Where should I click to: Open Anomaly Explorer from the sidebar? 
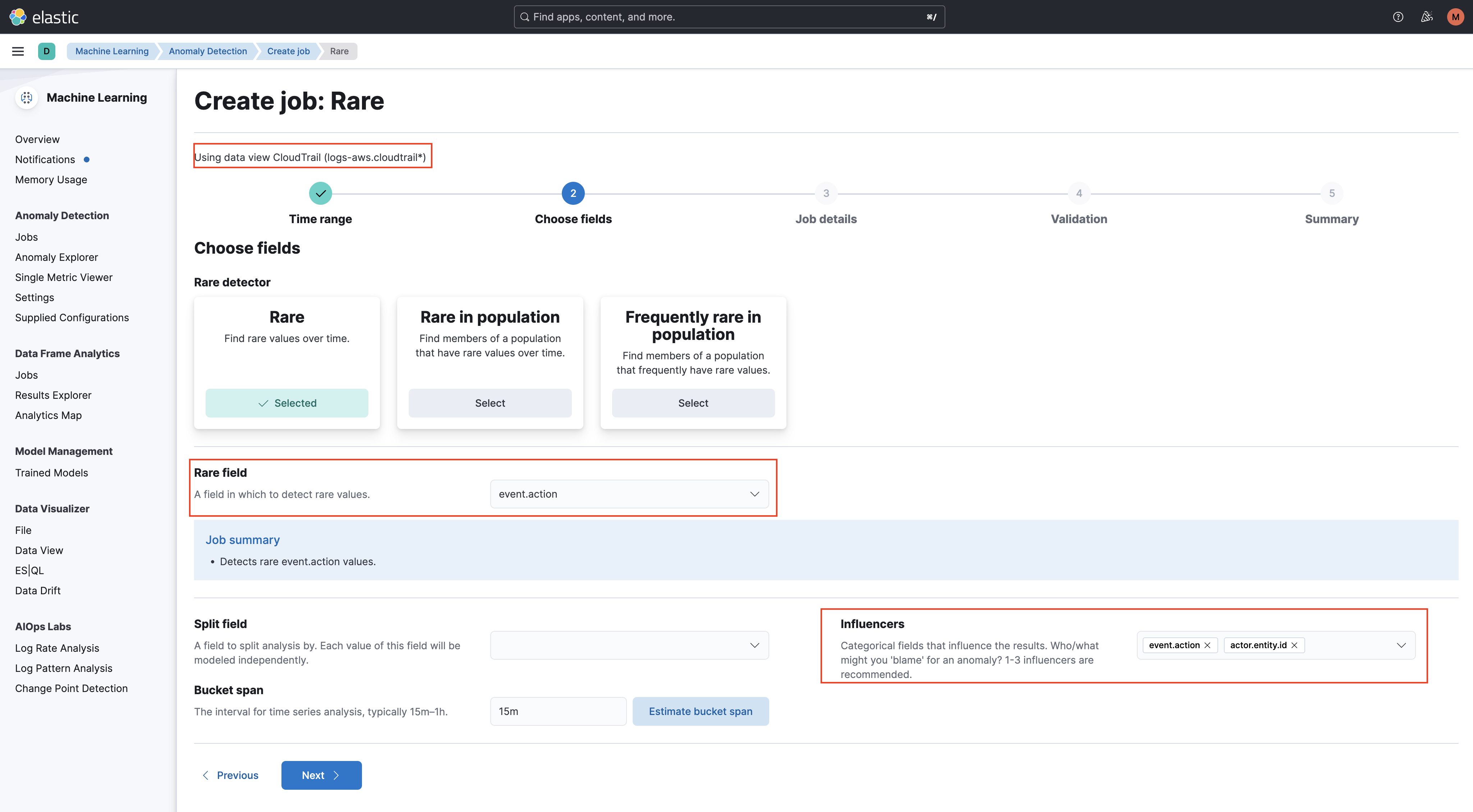[x=56, y=257]
